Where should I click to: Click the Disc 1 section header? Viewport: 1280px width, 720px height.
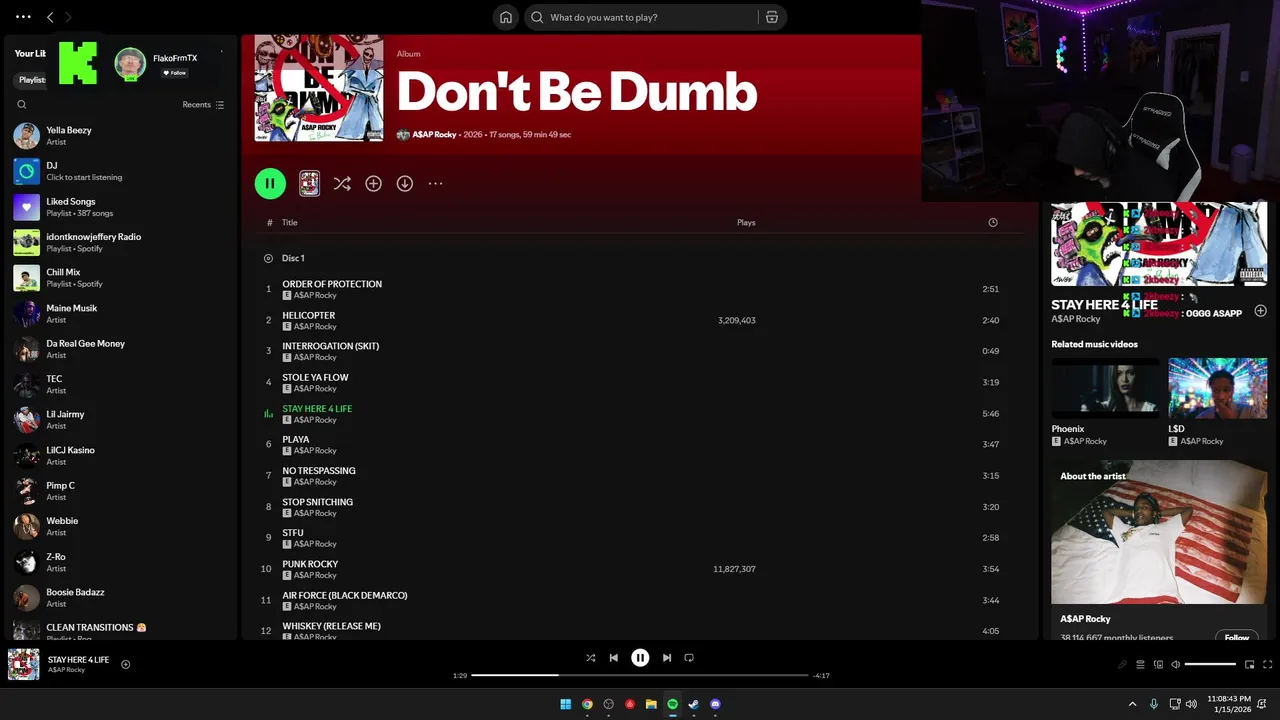293,258
